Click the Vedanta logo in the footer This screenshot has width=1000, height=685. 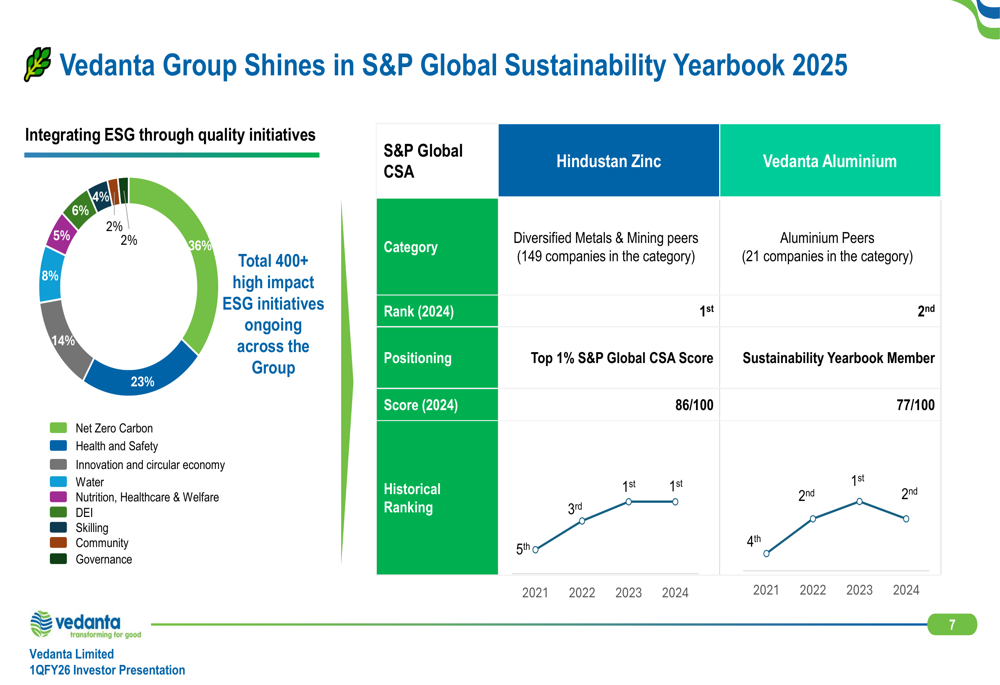pyautogui.click(x=85, y=624)
